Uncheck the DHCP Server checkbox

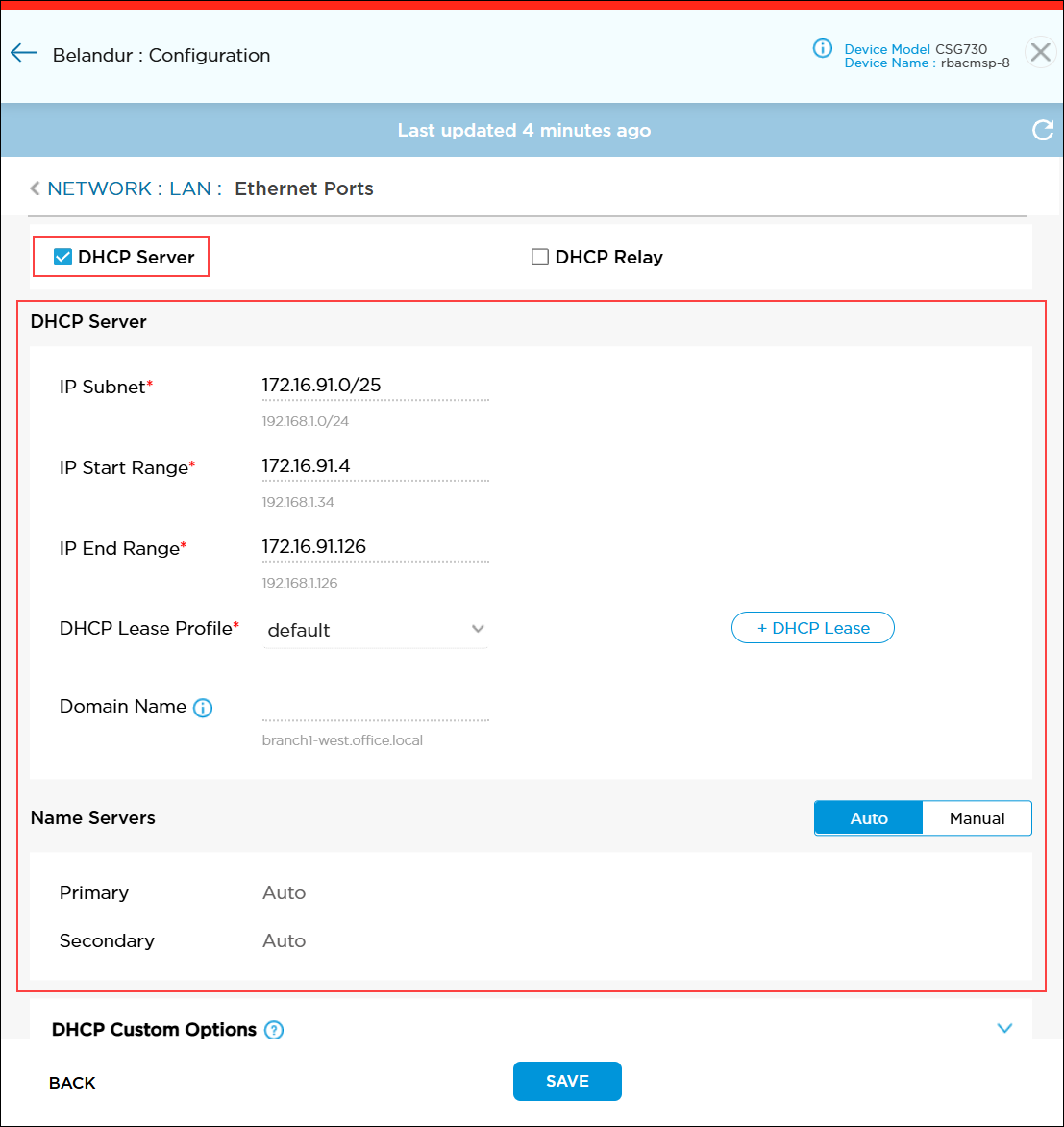pyautogui.click(x=62, y=257)
